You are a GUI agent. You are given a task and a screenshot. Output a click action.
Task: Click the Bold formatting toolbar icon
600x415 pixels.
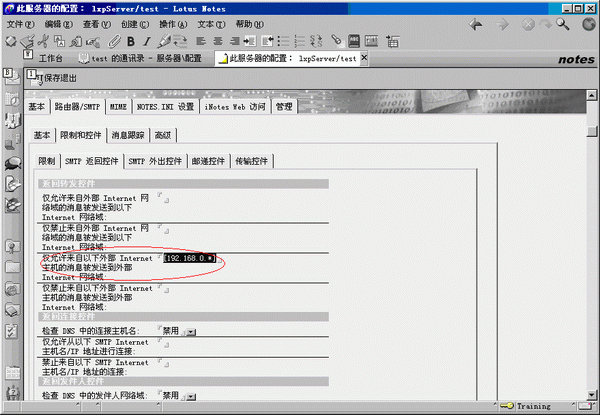click(132, 41)
